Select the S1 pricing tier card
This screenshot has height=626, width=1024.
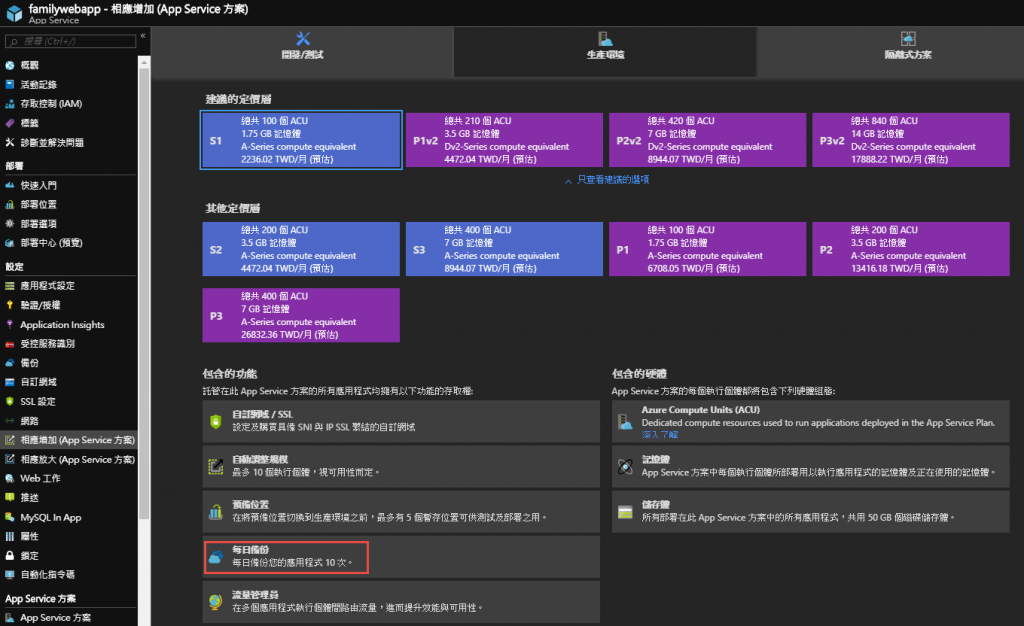(x=301, y=140)
